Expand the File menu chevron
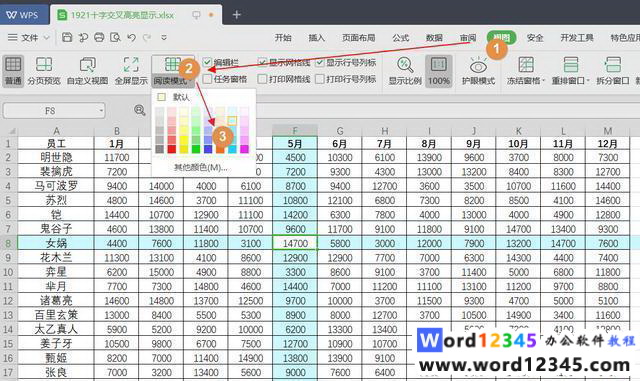 click(47, 38)
